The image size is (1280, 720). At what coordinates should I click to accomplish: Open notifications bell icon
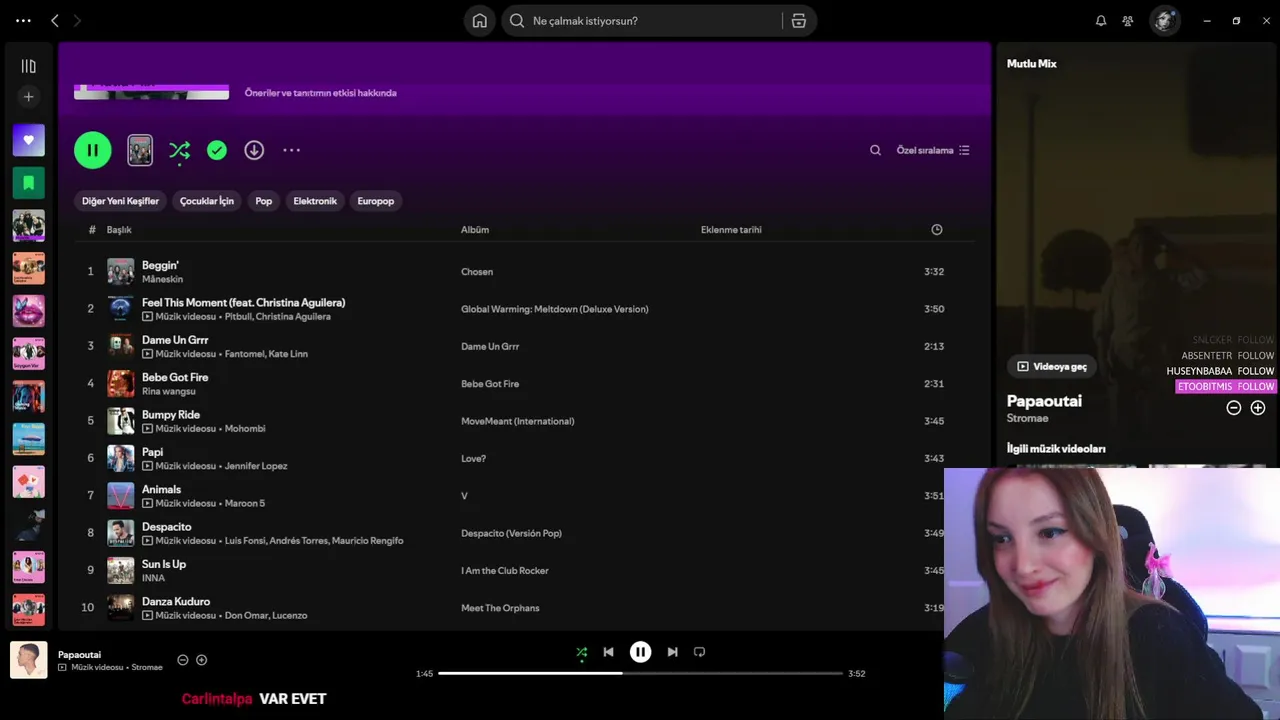(x=1101, y=21)
